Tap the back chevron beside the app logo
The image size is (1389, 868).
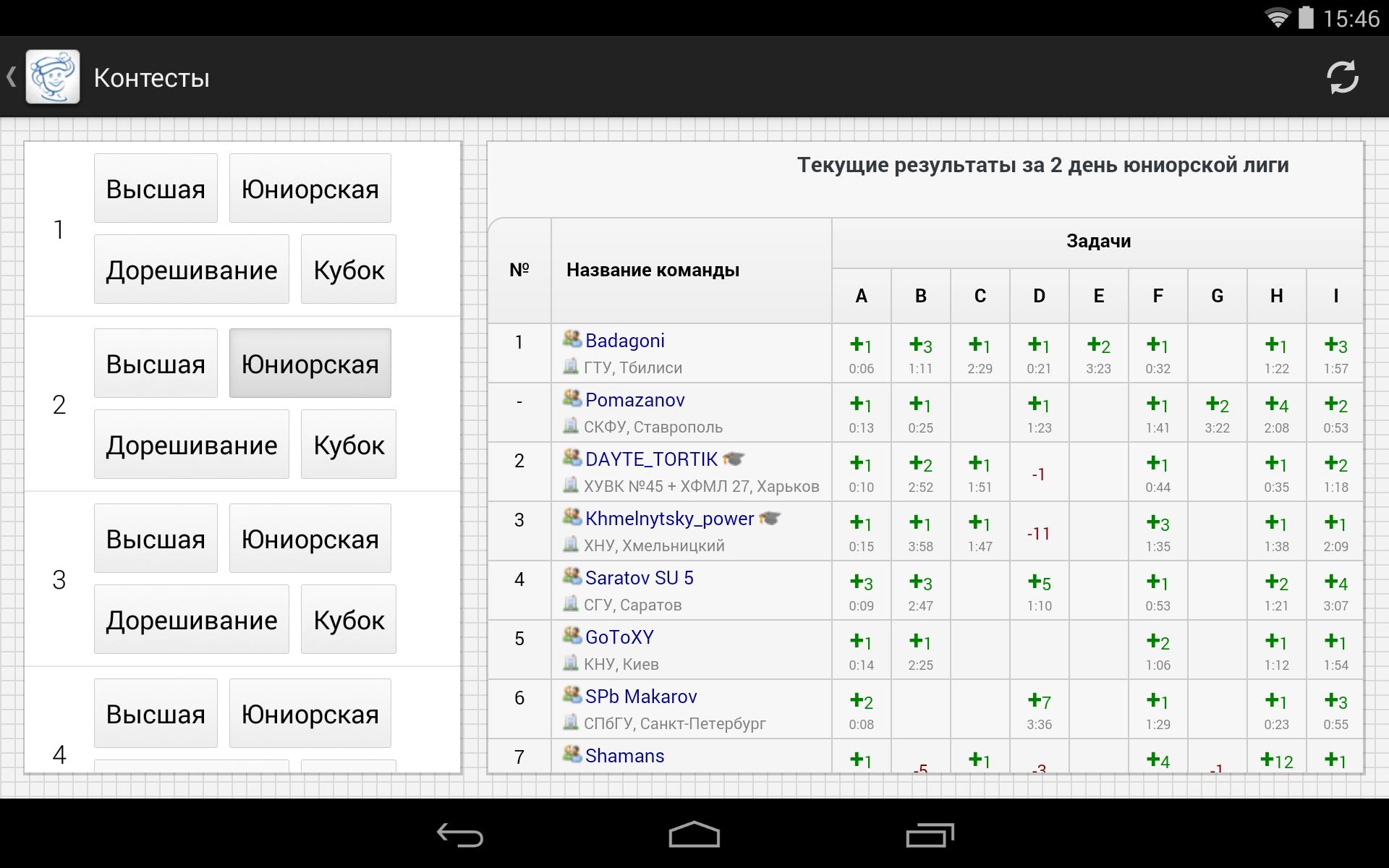coord(12,77)
